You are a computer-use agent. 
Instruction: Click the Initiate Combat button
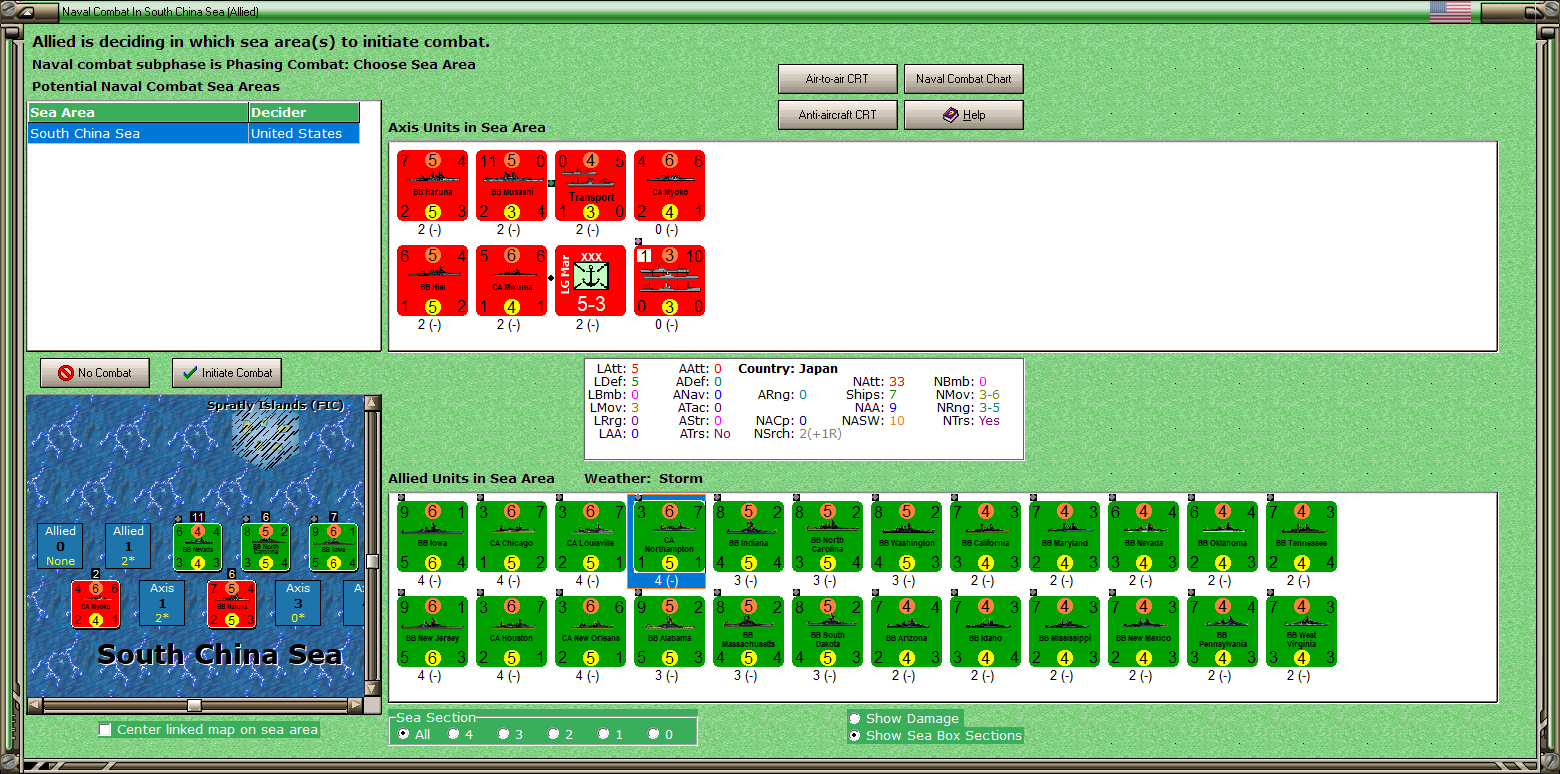click(x=227, y=373)
